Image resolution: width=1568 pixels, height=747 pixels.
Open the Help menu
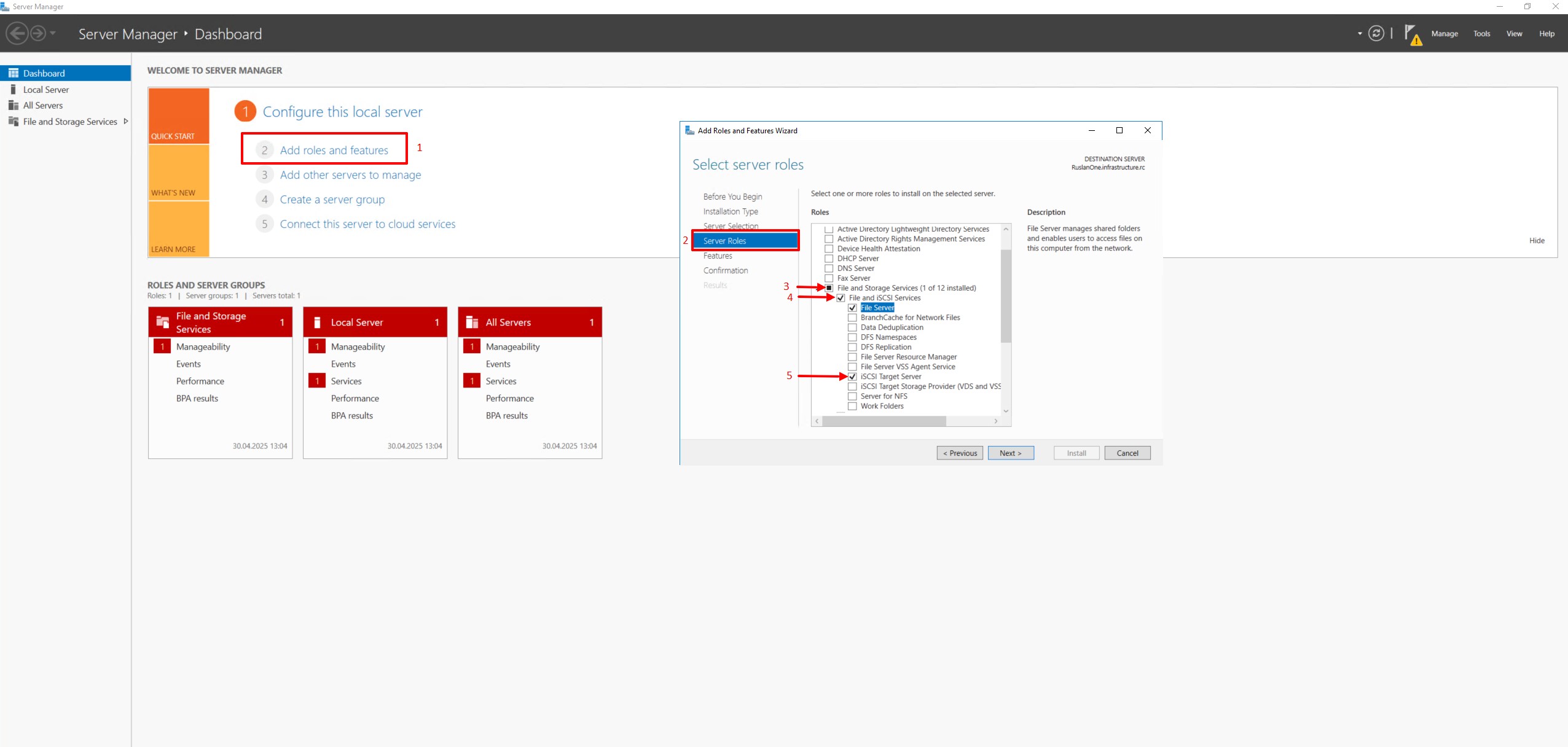tap(1546, 34)
